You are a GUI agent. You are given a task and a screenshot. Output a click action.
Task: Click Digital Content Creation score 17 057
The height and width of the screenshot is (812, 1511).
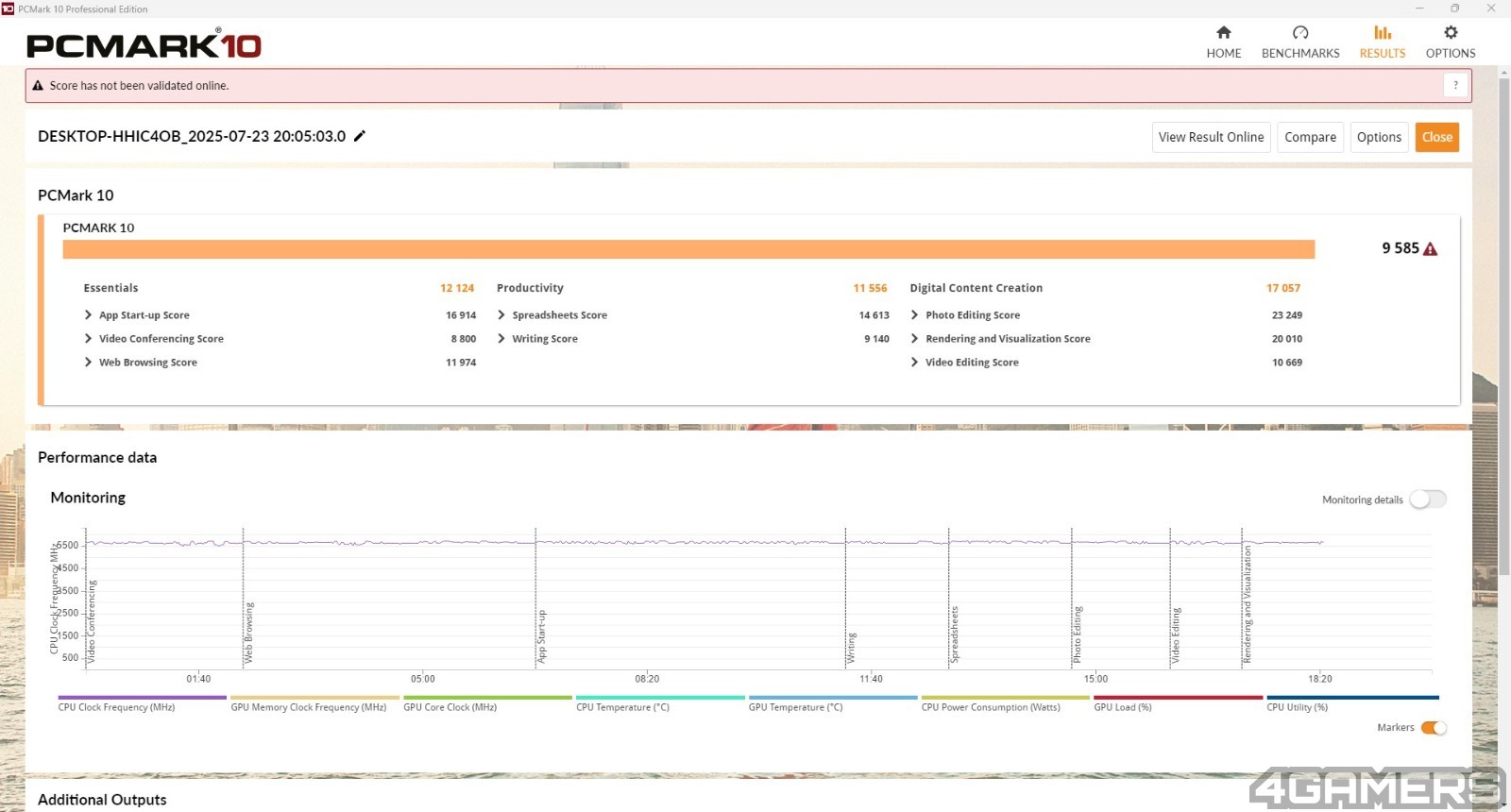click(1283, 288)
